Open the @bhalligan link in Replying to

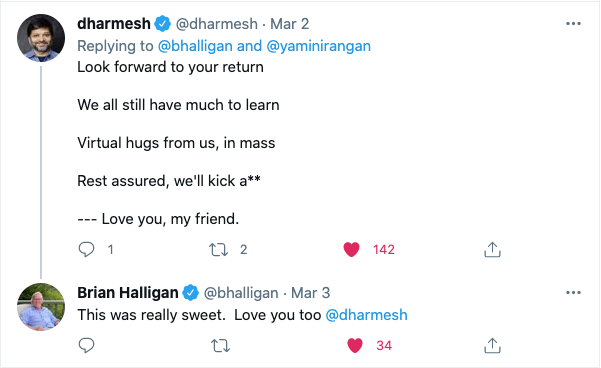195,46
